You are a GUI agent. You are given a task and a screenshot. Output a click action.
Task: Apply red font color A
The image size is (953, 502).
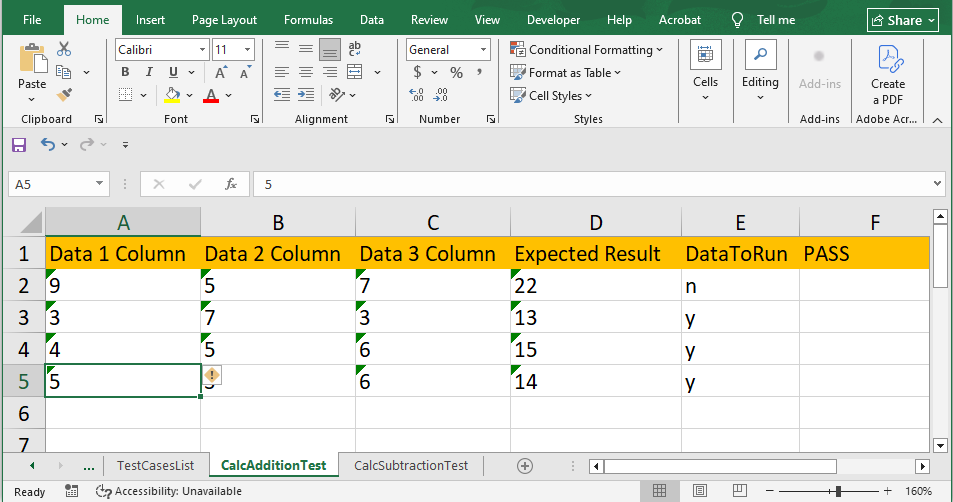pyautogui.click(x=211, y=95)
